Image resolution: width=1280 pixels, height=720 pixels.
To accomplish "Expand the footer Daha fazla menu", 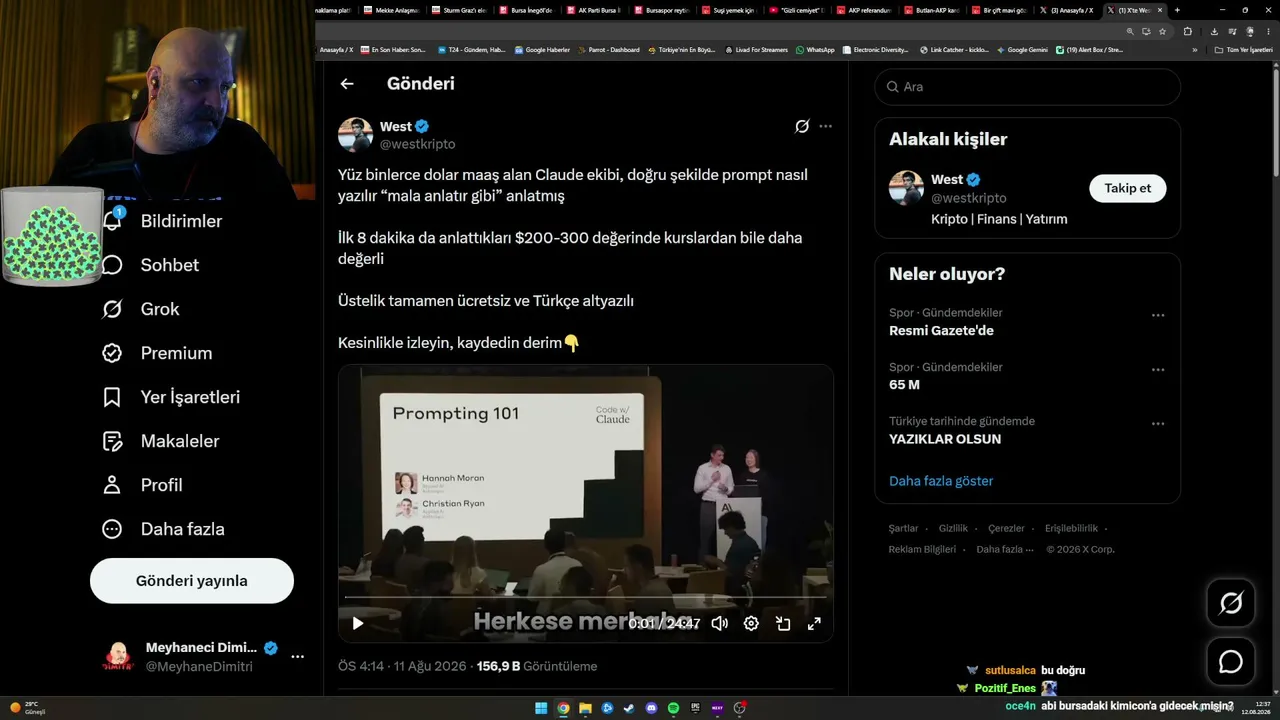I will tap(1005, 549).
